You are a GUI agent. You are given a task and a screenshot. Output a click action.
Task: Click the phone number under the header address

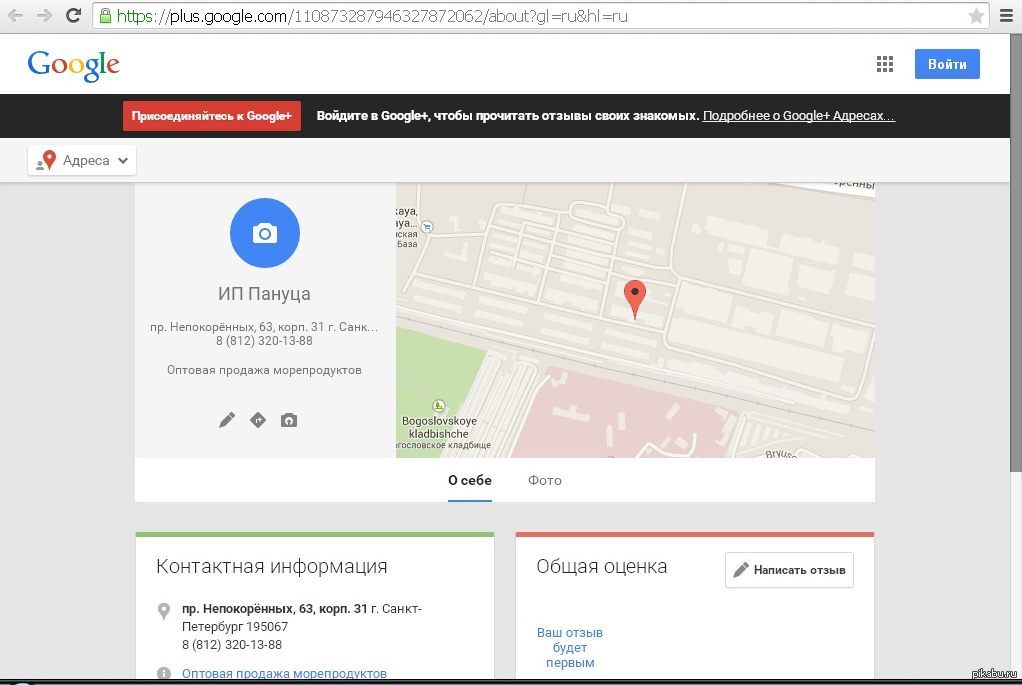(264, 341)
